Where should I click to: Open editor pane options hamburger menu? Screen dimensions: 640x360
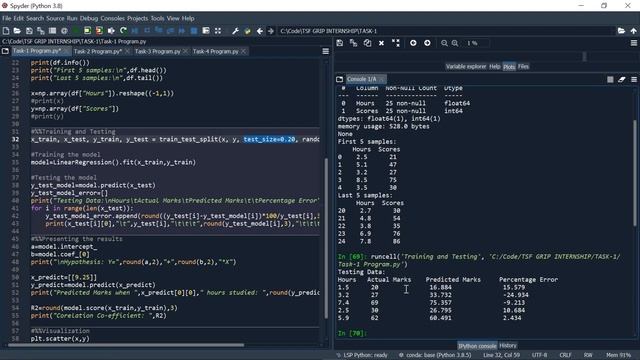(x=325, y=51)
